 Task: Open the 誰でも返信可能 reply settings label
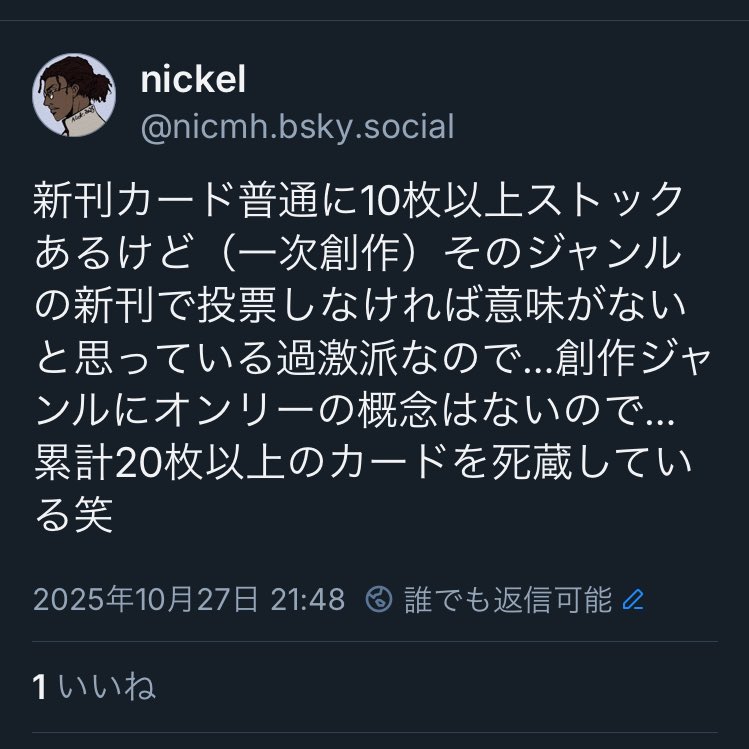507,599
